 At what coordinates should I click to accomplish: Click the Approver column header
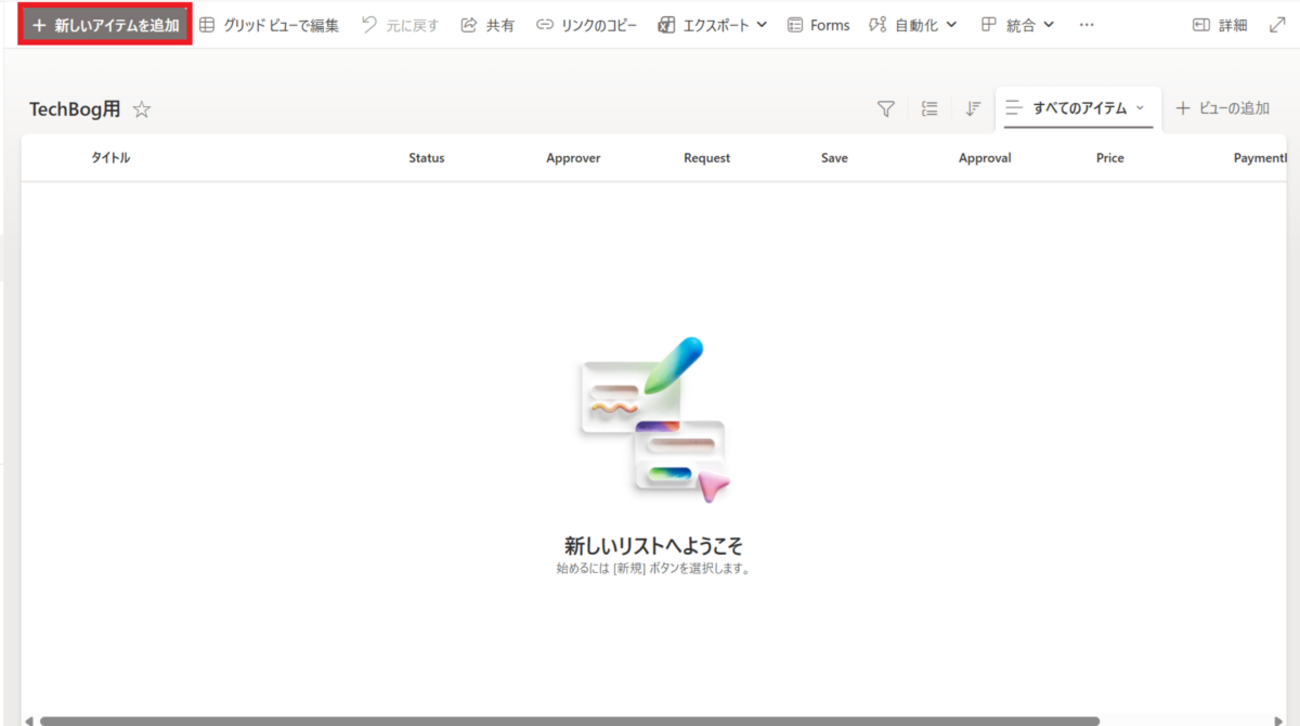(x=573, y=158)
